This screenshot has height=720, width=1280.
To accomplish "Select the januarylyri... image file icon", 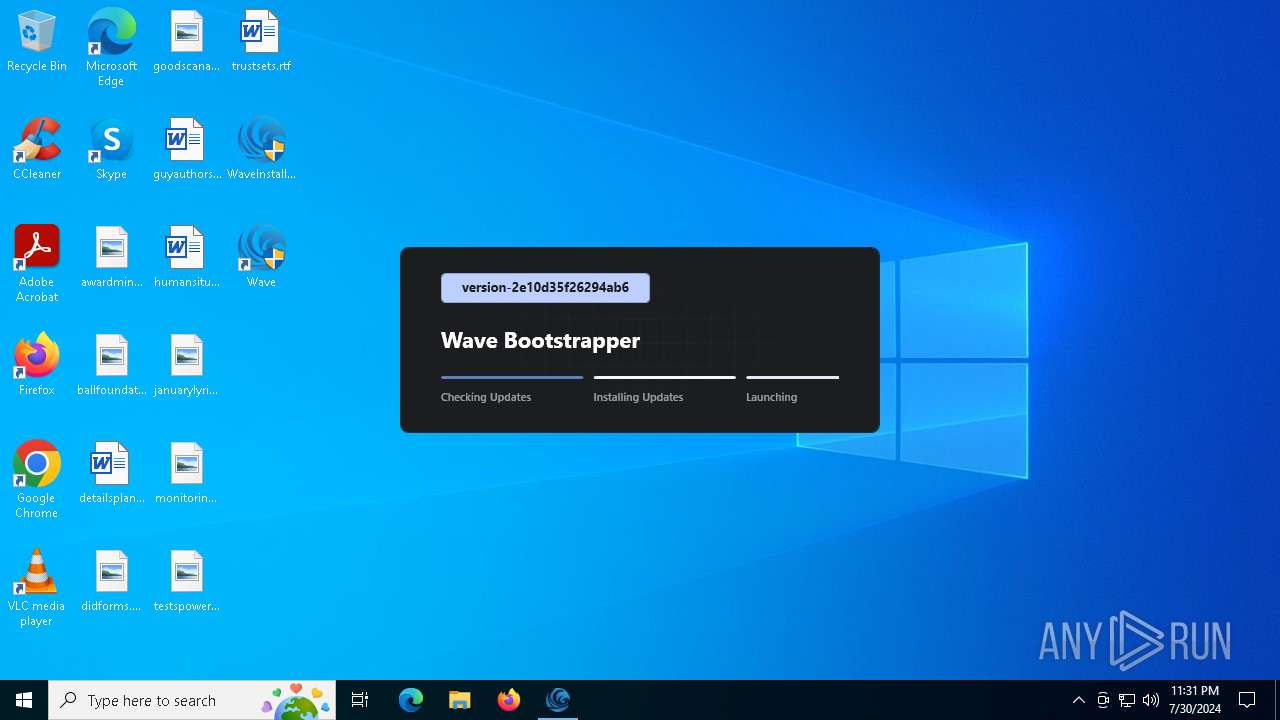I will [x=186, y=366].
